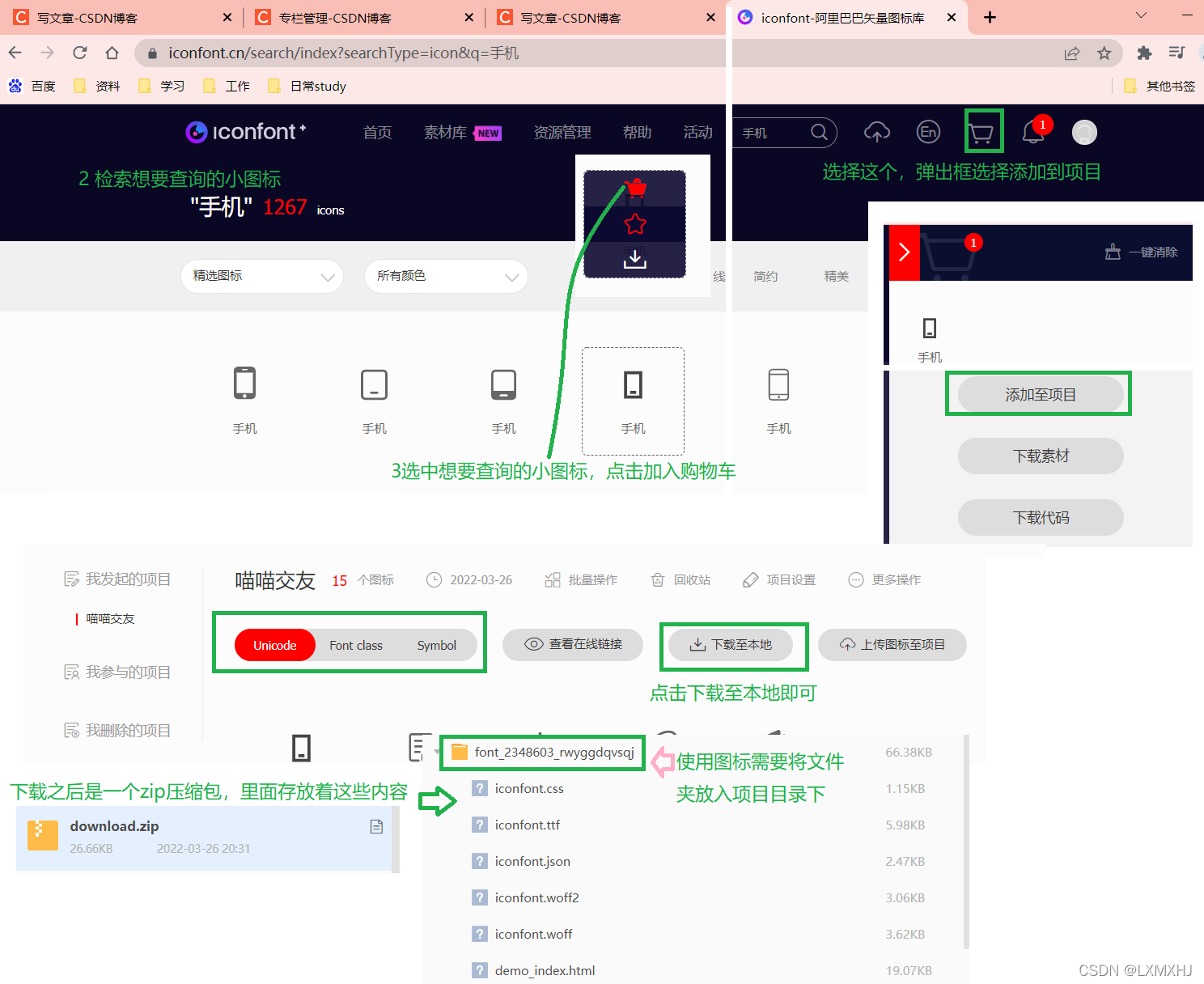Click the download.zip file entry
Image resolution: width=1204 pixels, height=984 pixels.
[204, 838]
